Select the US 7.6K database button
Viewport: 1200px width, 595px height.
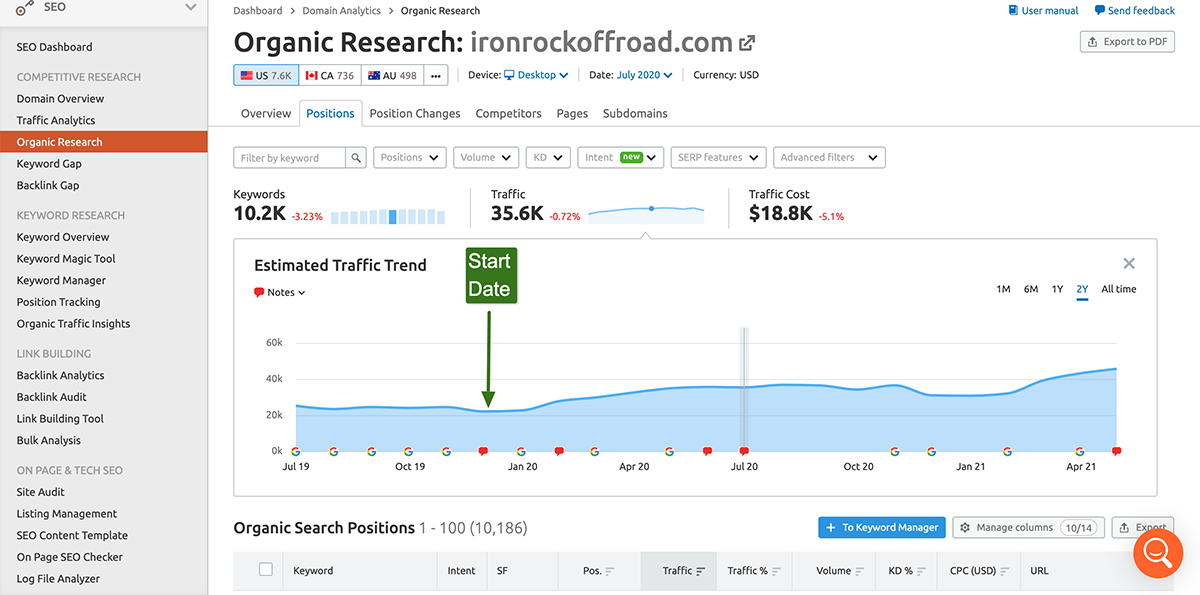pyautogui.click(x=265, y=75)
